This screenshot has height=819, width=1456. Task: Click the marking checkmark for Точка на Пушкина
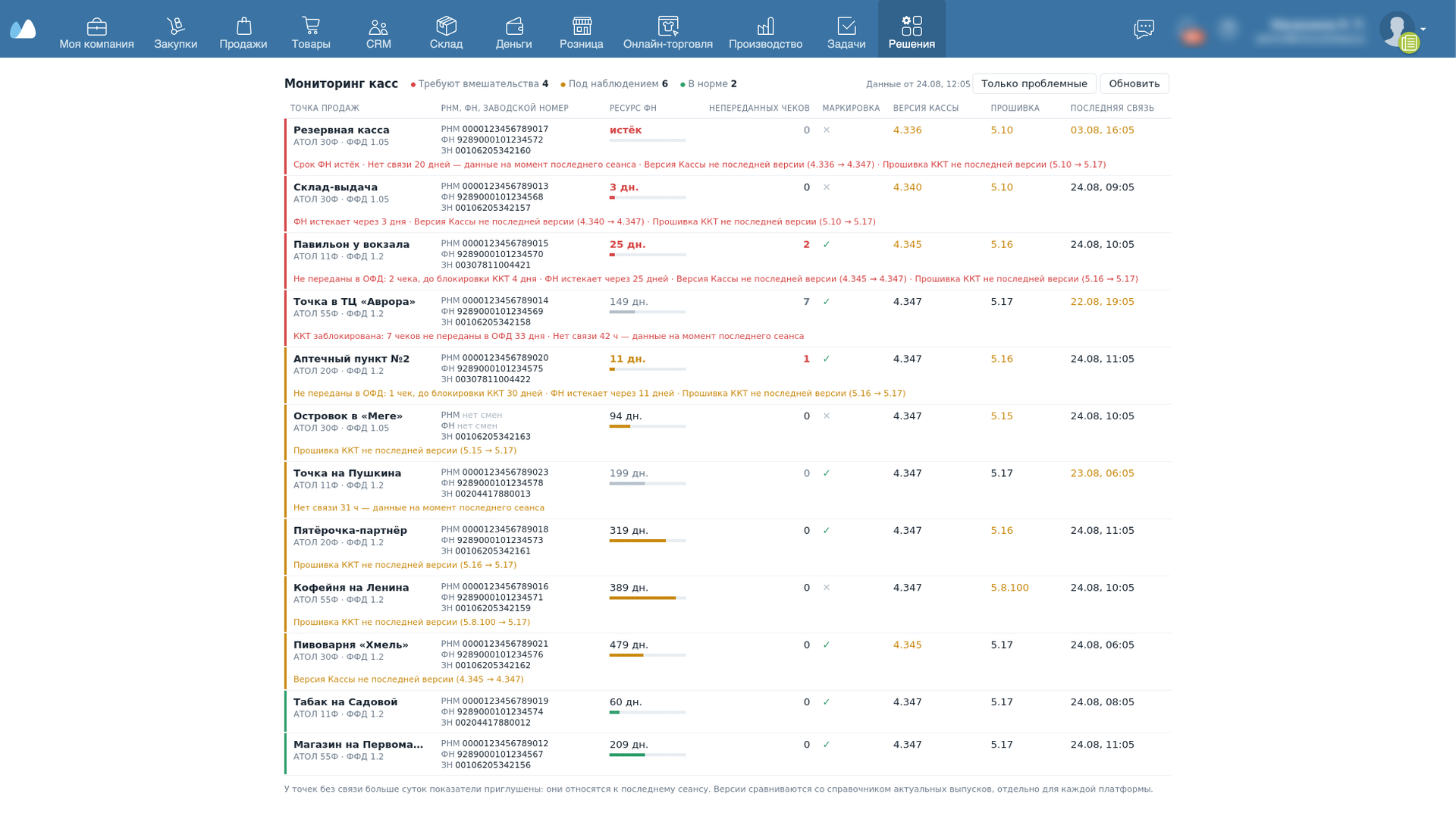(827, 473)
